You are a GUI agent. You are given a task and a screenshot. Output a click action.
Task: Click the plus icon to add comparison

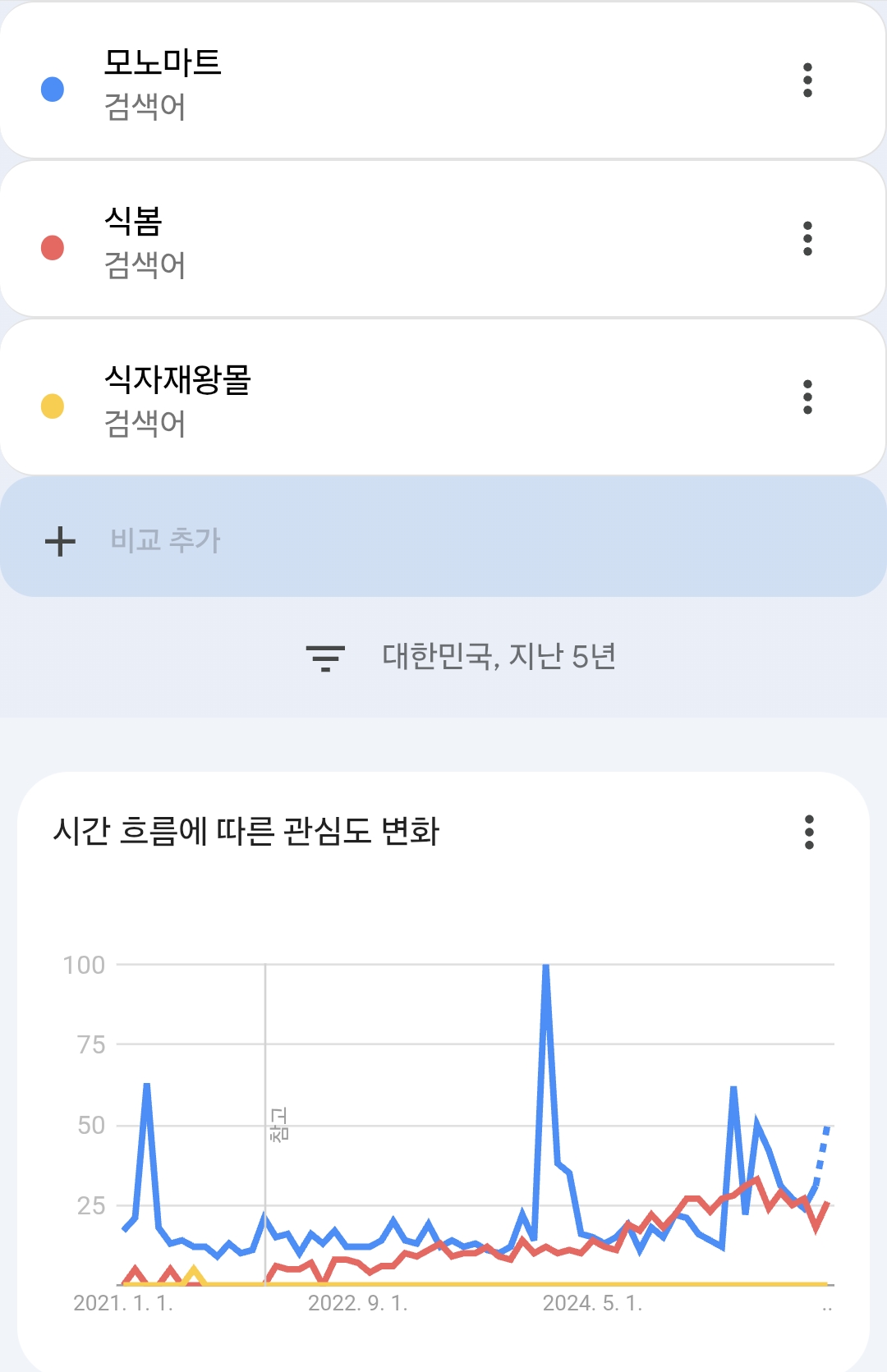[60, 541]
